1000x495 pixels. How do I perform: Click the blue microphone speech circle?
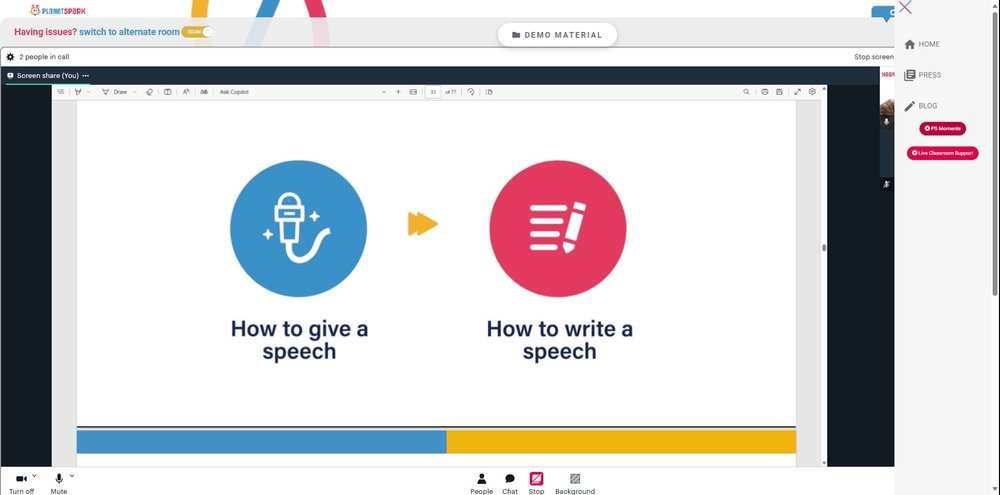(x=298, y=228)
